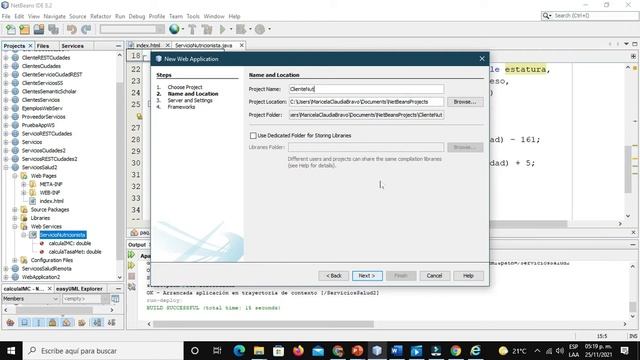
Task: Click the Project Name text field
Action: click(x=366, y=89)
